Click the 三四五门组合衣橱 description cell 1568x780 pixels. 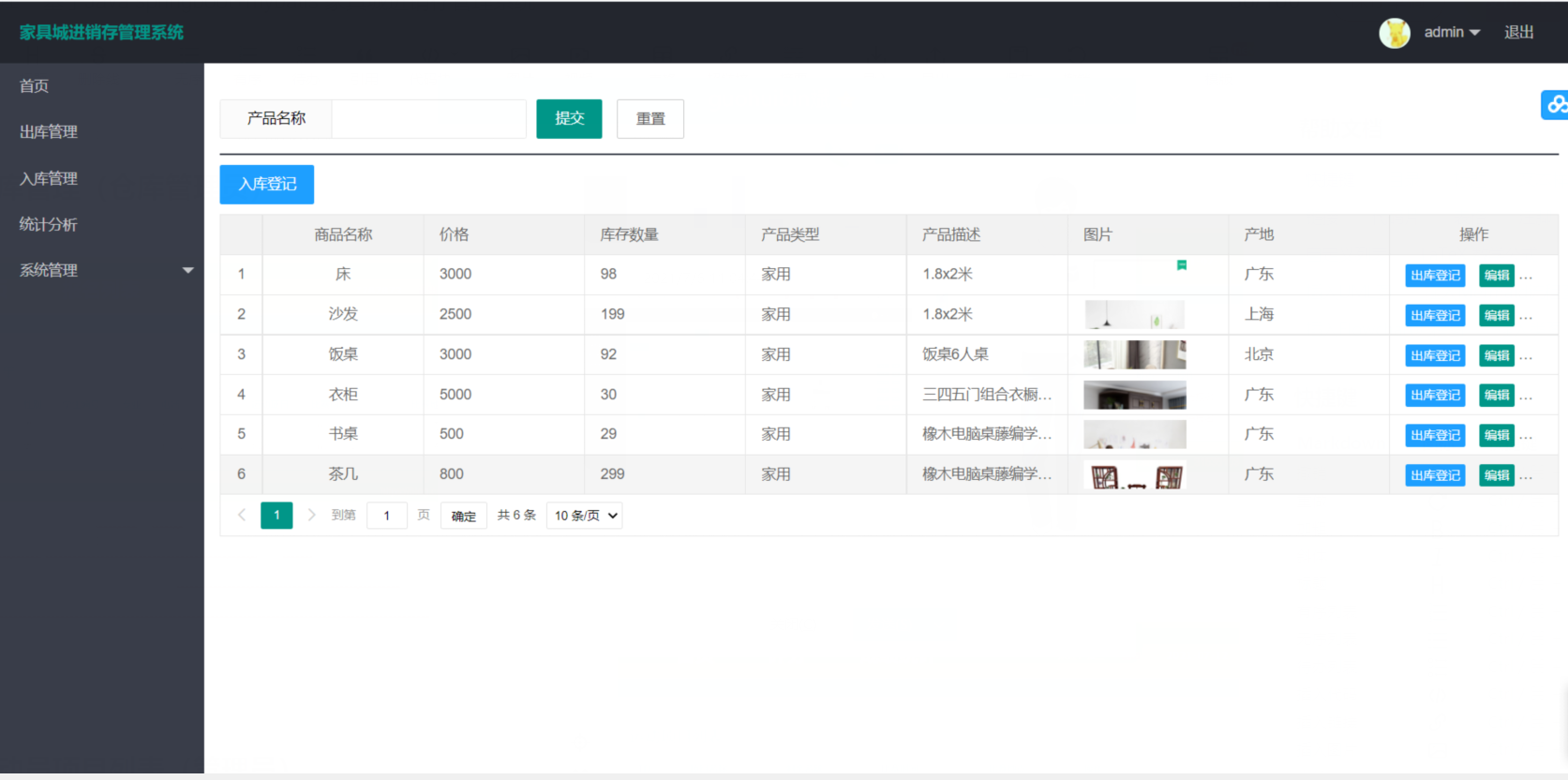coord(987,395)
